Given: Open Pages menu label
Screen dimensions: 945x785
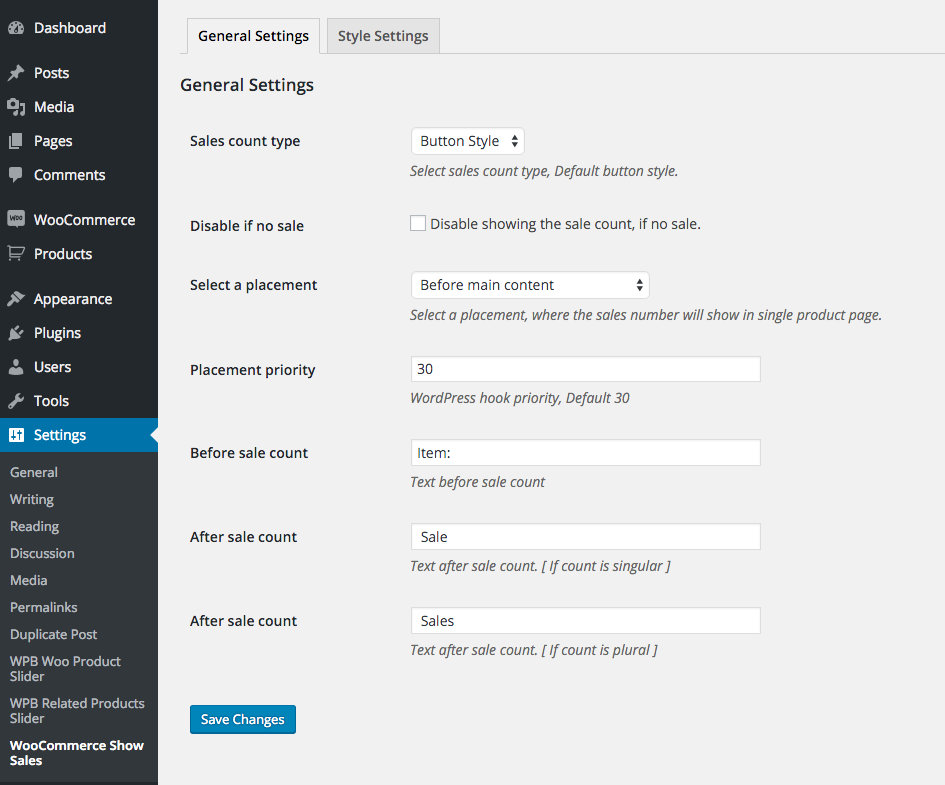Looking at the screenshot, I should click(x=53, y=141).
